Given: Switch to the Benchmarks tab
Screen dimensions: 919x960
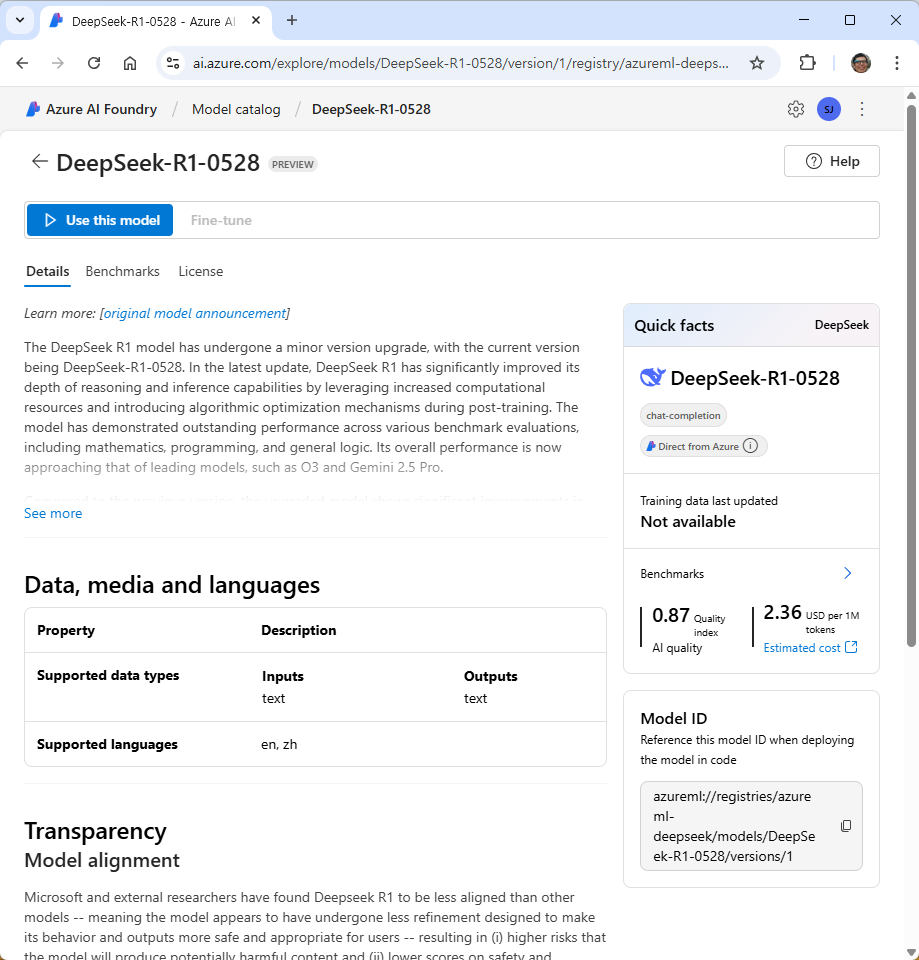Looking at the screenshot, I should click(122, 271).
